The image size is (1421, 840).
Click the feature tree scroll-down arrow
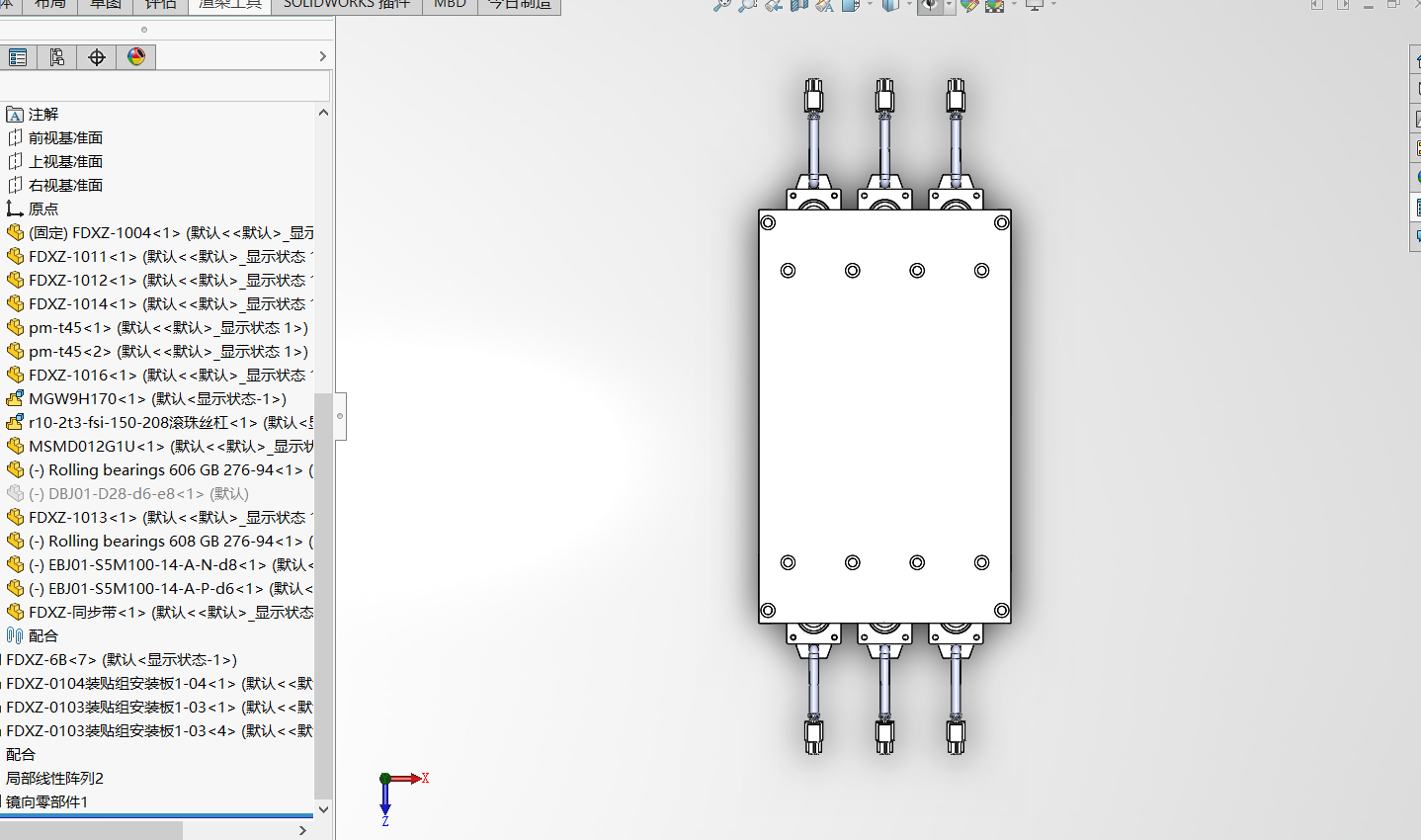(323, 809)
